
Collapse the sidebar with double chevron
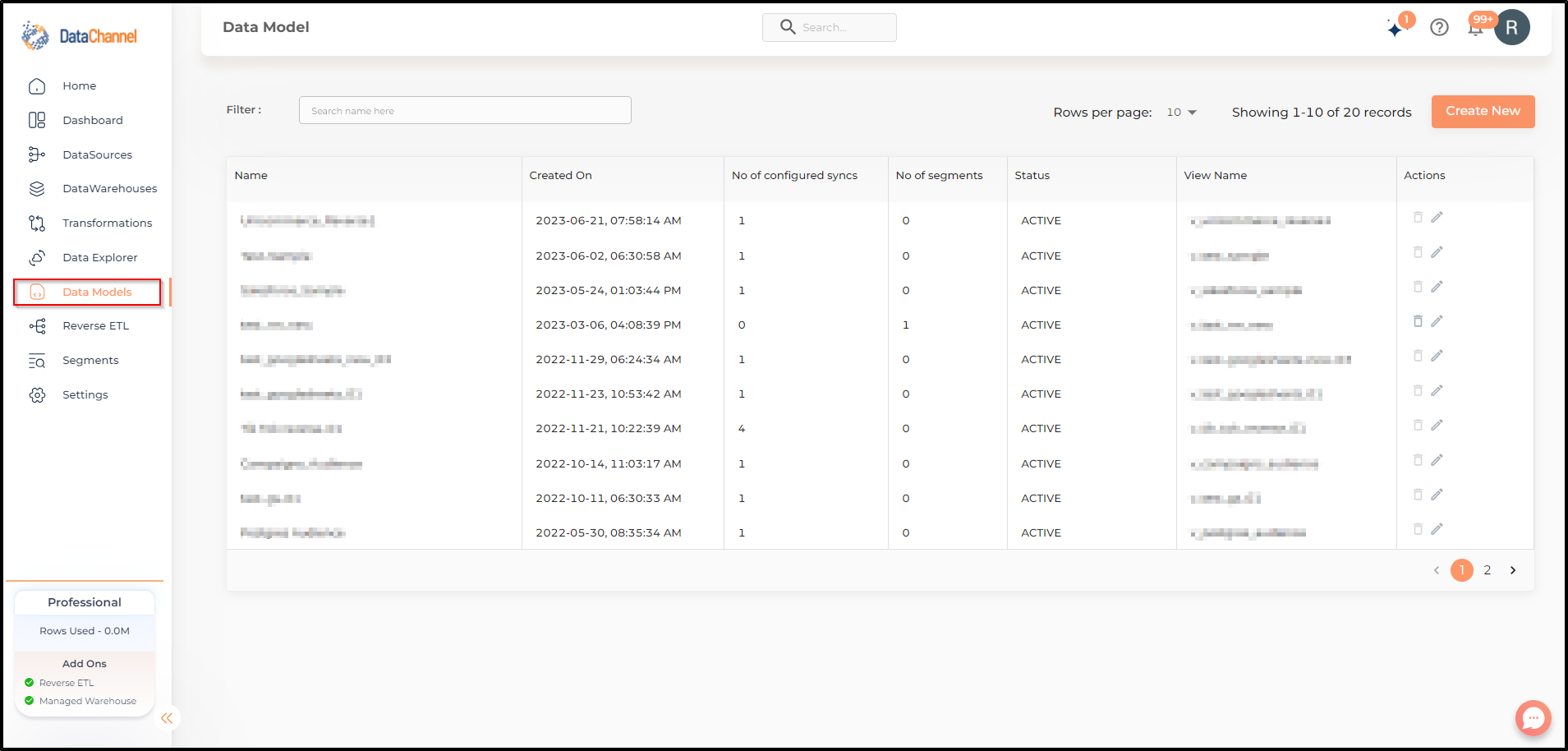coord(167,718)
